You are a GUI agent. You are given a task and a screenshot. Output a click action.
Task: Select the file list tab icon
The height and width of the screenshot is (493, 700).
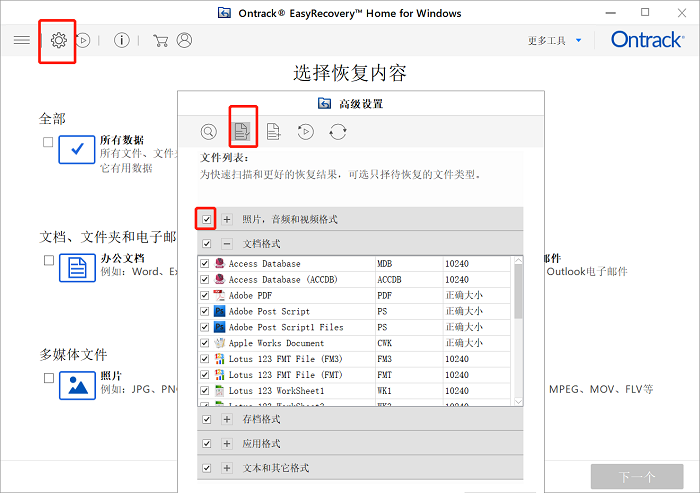(241, 131)
